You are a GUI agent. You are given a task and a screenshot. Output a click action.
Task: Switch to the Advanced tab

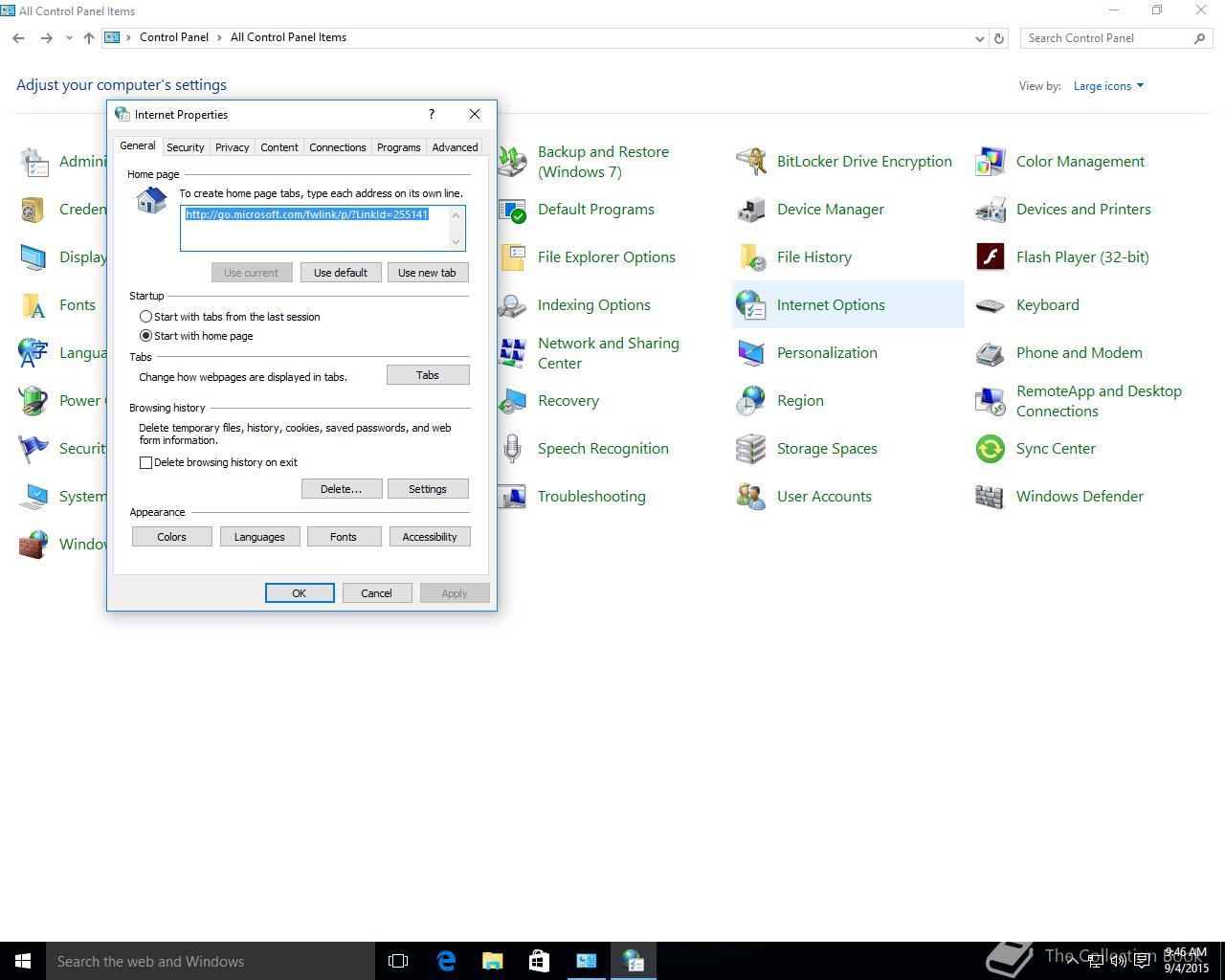click(455, 147)
